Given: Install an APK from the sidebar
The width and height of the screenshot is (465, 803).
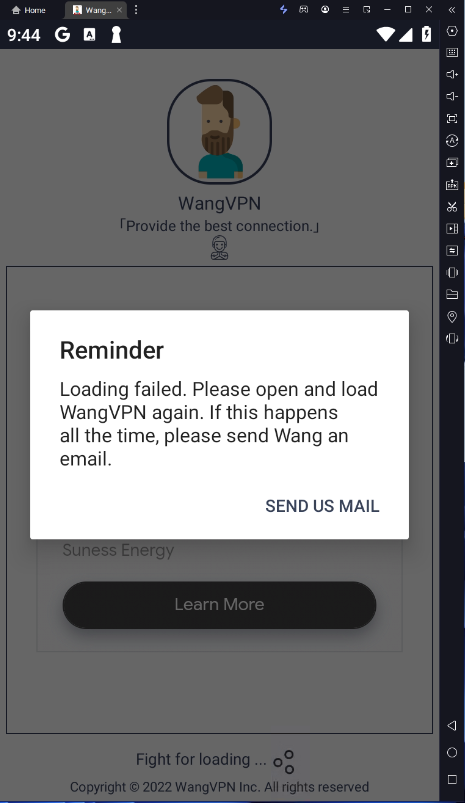Looking at the screenshot, I should pos(452,184).
